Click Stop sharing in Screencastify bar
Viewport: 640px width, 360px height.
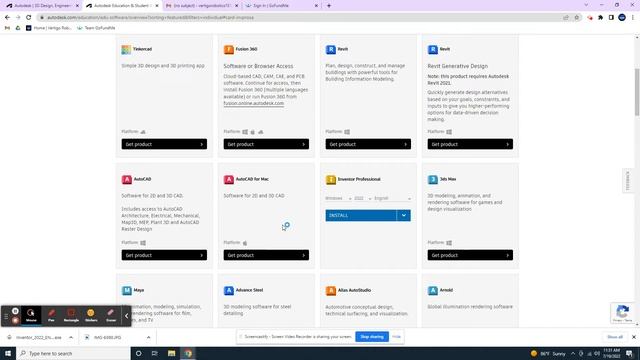coord(372,337)
